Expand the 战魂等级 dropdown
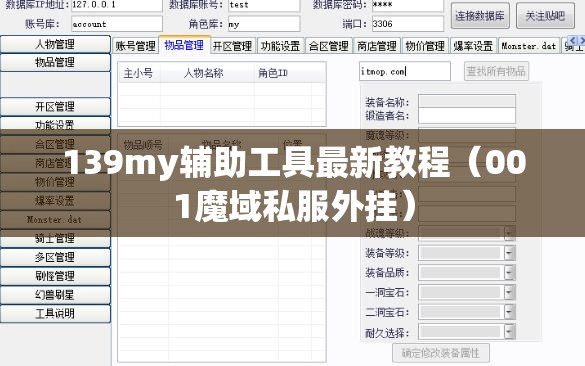 (x=509, y=233)
